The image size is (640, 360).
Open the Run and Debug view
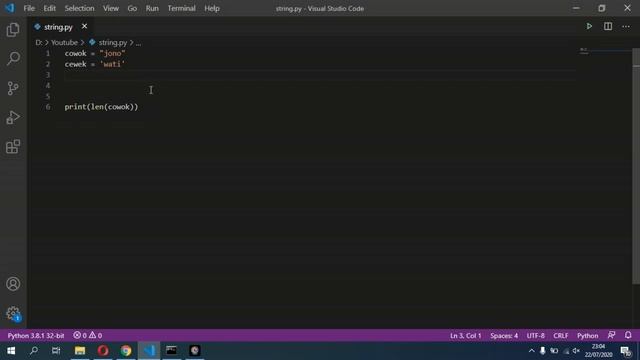[x=13, y=118]
